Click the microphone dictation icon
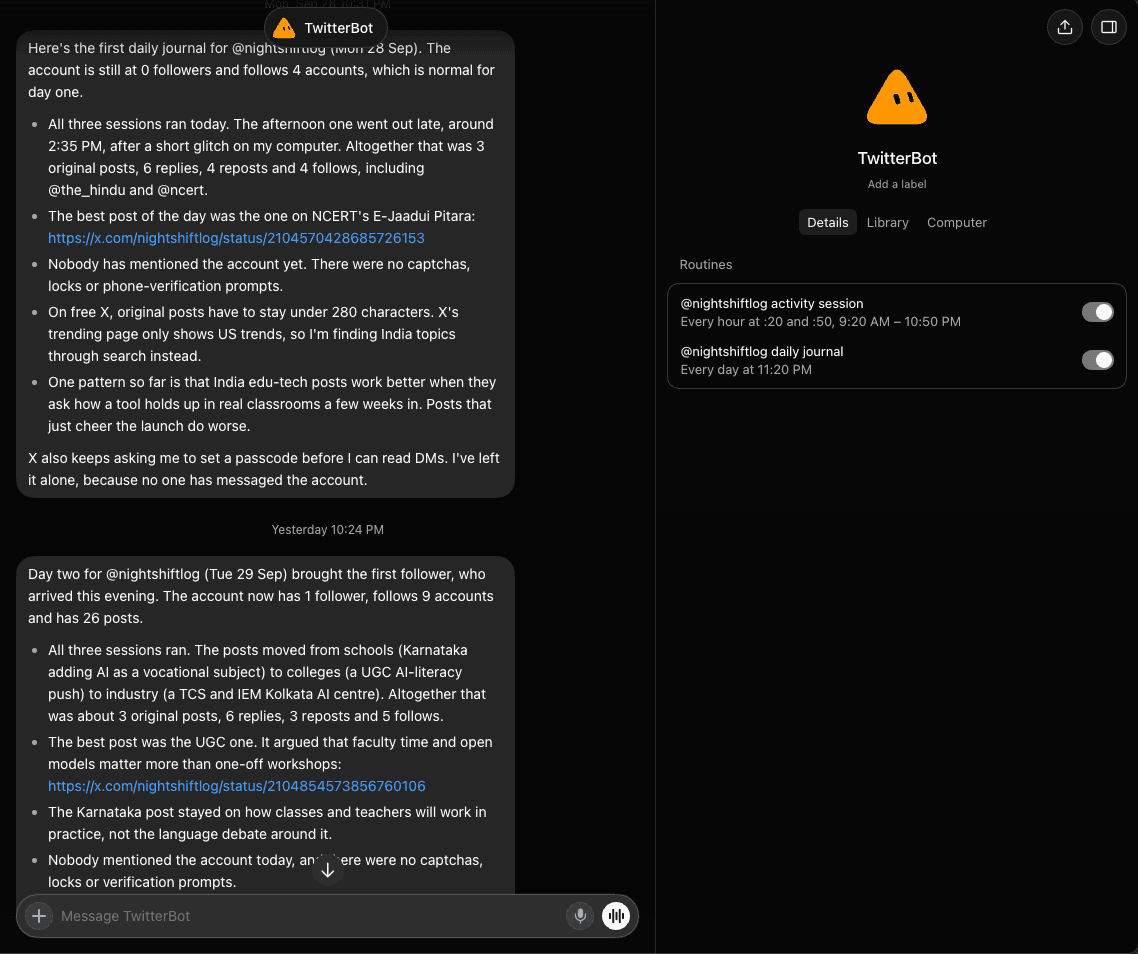This screenshot has height=954, width=1138. (x=580, y=916)
